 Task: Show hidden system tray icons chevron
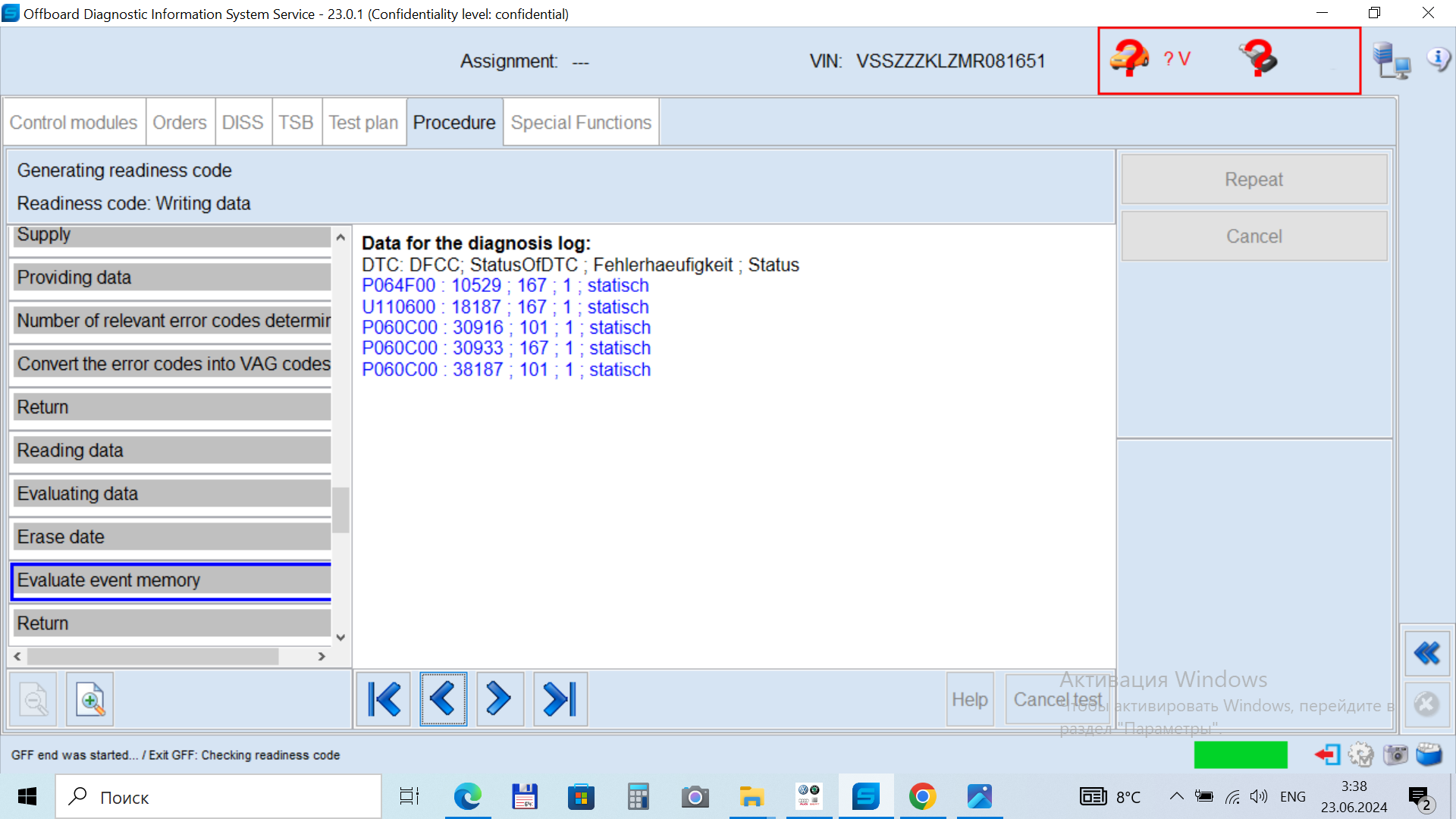[x=1176, y=796]
